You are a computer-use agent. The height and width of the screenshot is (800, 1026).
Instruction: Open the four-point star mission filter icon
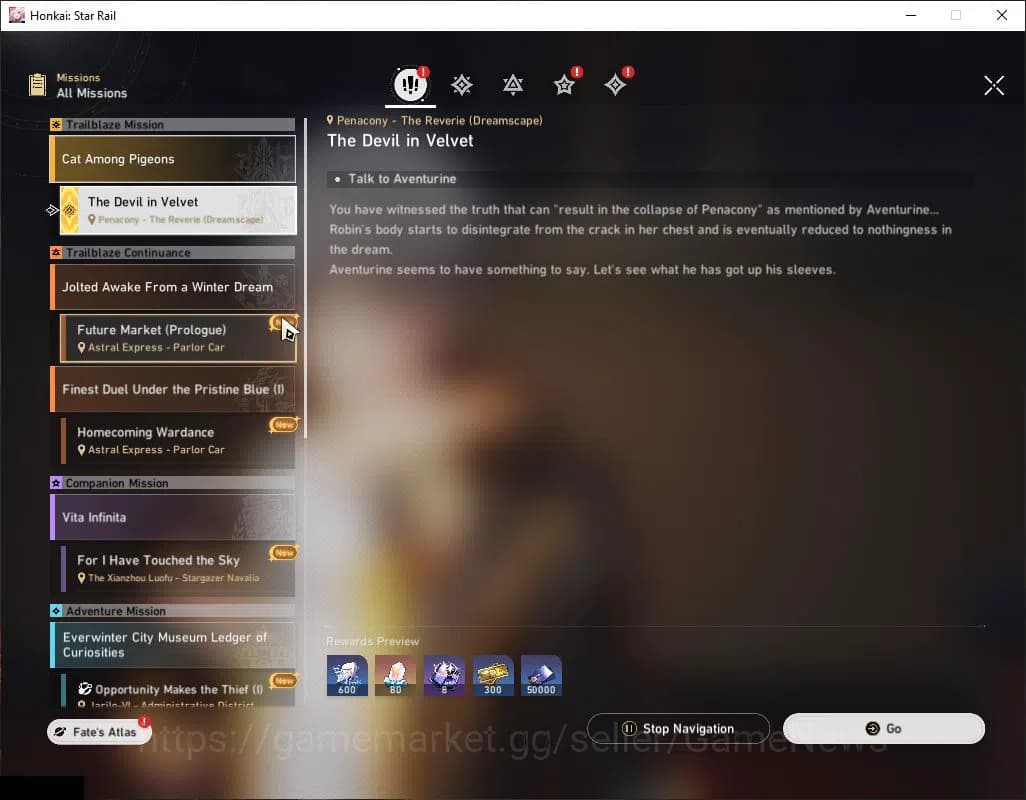tap(461, 85)
